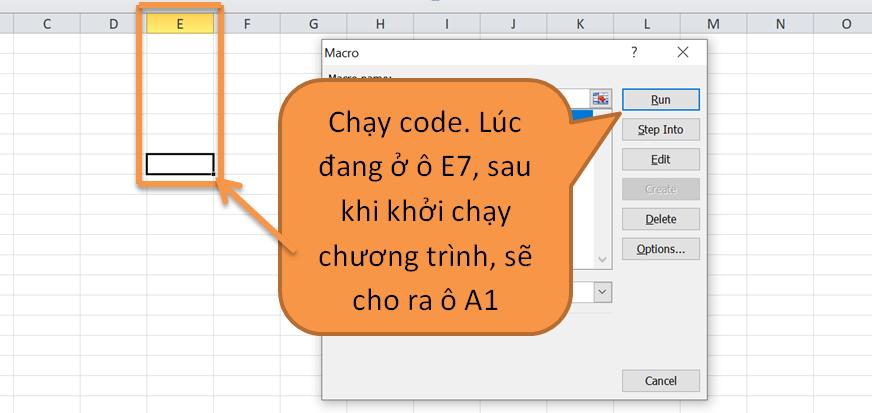Close the Macro dialog window
The height and width of the screenshot is (413, 872).
pos(683,52)
